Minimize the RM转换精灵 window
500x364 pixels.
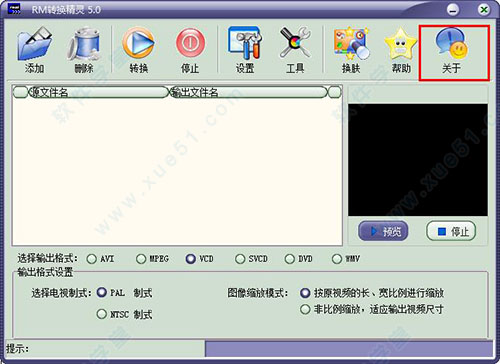click(x=453, y=9)
